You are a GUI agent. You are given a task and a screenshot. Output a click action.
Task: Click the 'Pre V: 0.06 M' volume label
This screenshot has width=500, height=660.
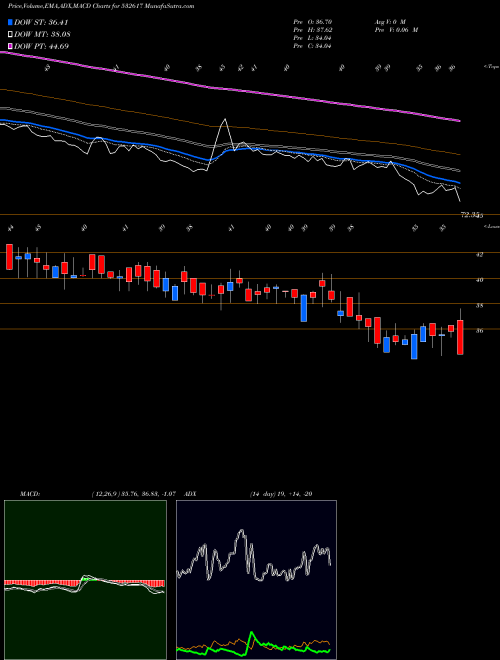[x=396, y=30]
